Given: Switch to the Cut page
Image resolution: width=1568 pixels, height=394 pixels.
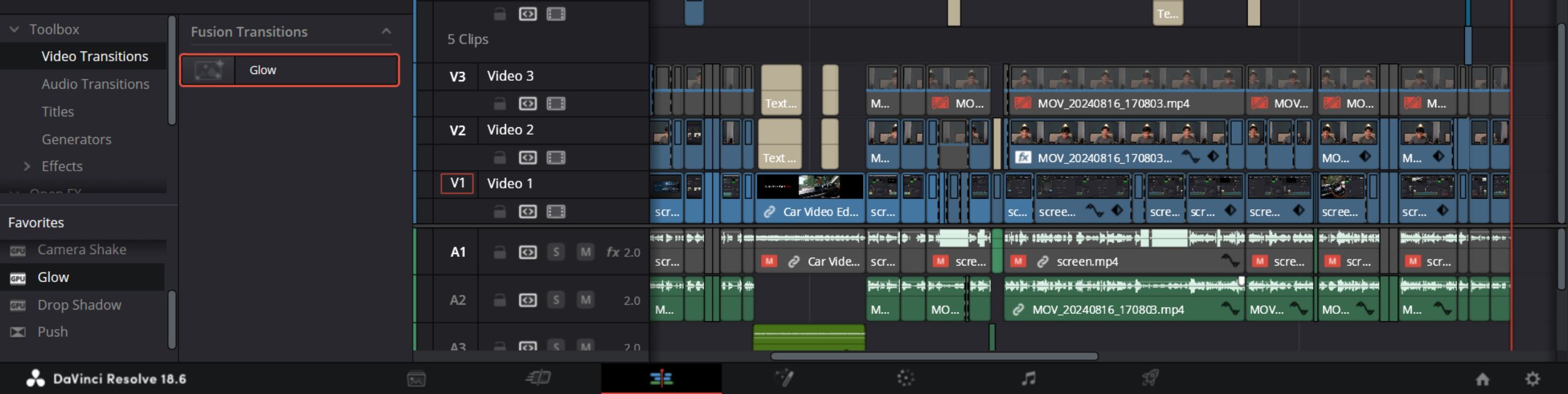Looking at the screenshot, I should pyautogui.click(x=538, y=379).
